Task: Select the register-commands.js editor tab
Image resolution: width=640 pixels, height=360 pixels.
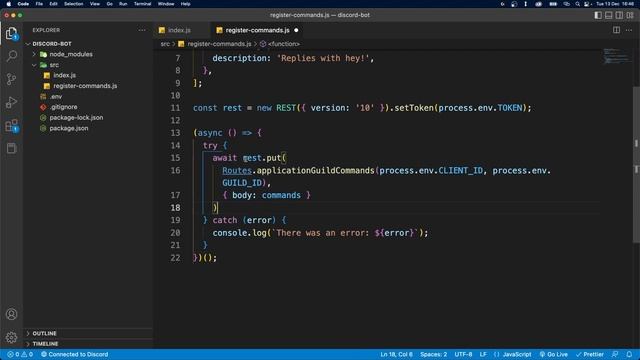Action: pyautogui.click(x=257, y=30)
